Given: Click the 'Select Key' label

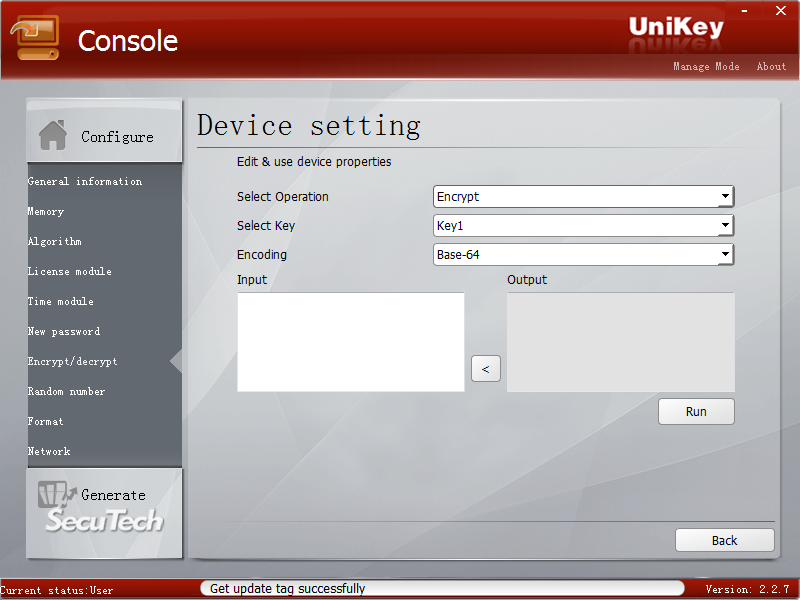Looking at the screenshot, I should coord(266,226).
